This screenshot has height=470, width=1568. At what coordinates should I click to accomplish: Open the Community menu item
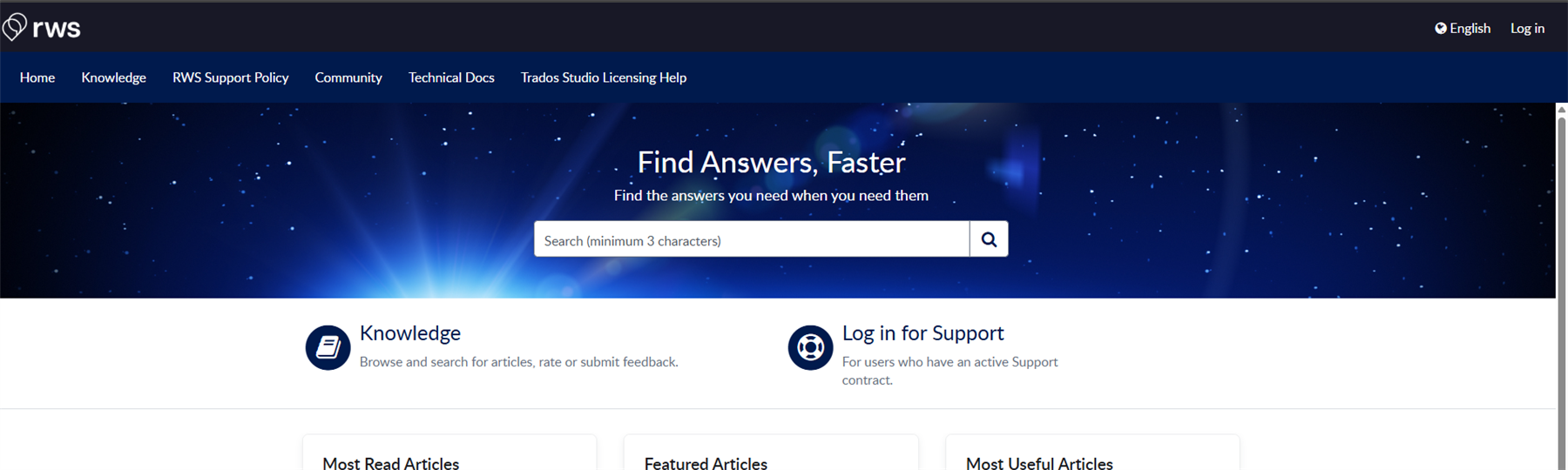pos(348,77)
